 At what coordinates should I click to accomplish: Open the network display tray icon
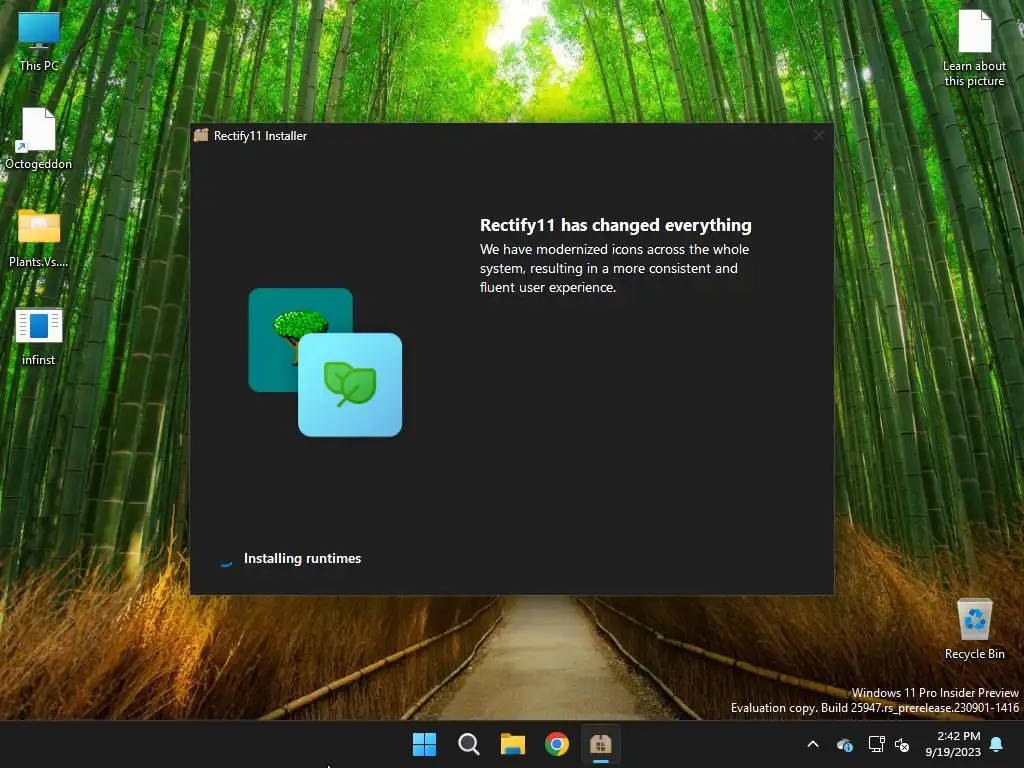(876, 744)
